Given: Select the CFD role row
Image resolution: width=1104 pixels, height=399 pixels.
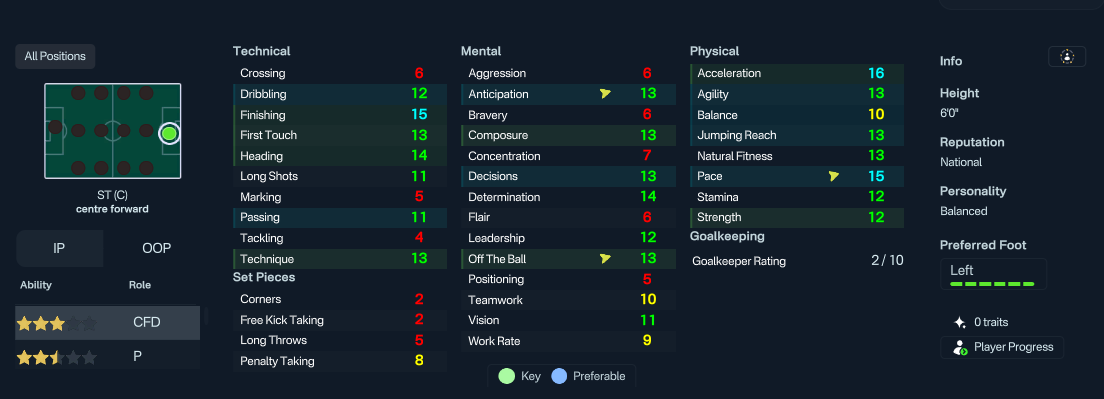Looking at the screenshot, I should click(x=108, y=323).
